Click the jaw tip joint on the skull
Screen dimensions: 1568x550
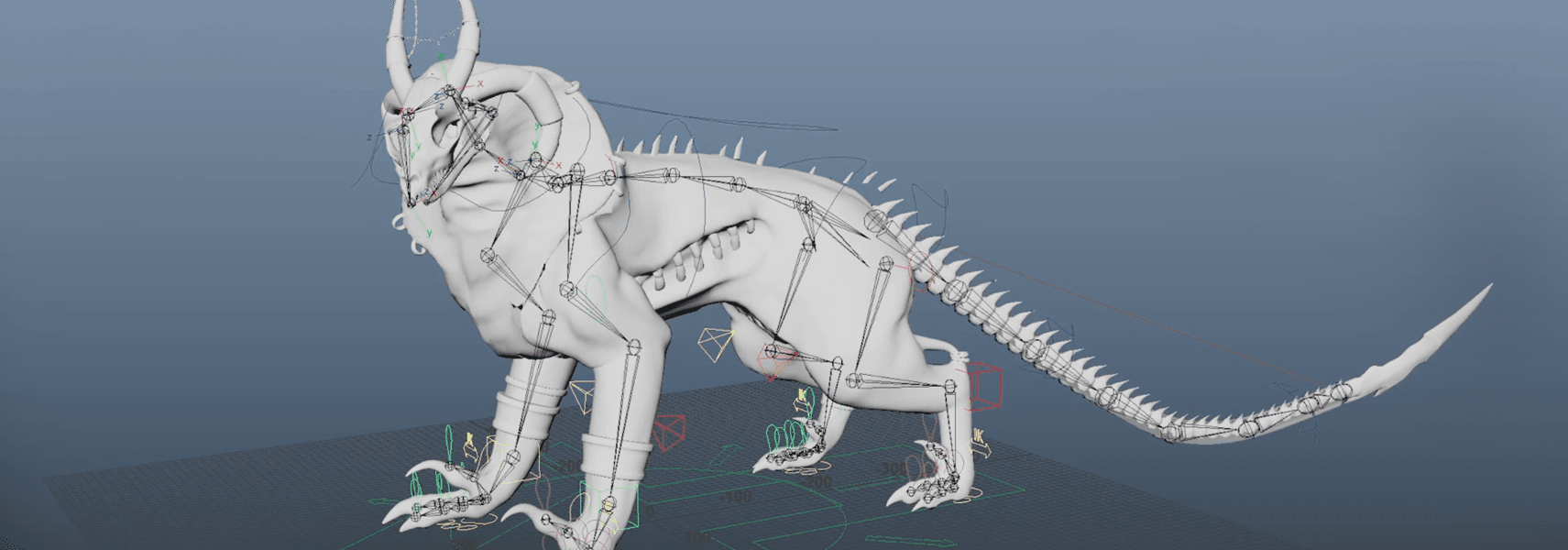pyautogui.click(x=410, y=197)
